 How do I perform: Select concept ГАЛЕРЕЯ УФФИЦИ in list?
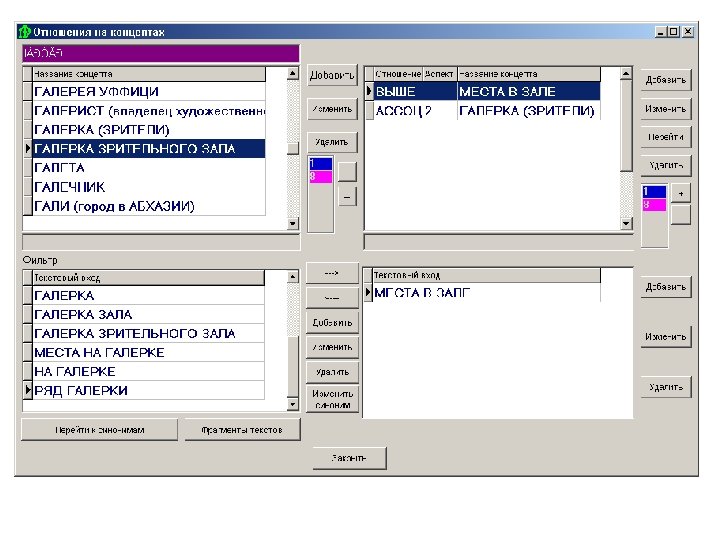pos(149,91)
